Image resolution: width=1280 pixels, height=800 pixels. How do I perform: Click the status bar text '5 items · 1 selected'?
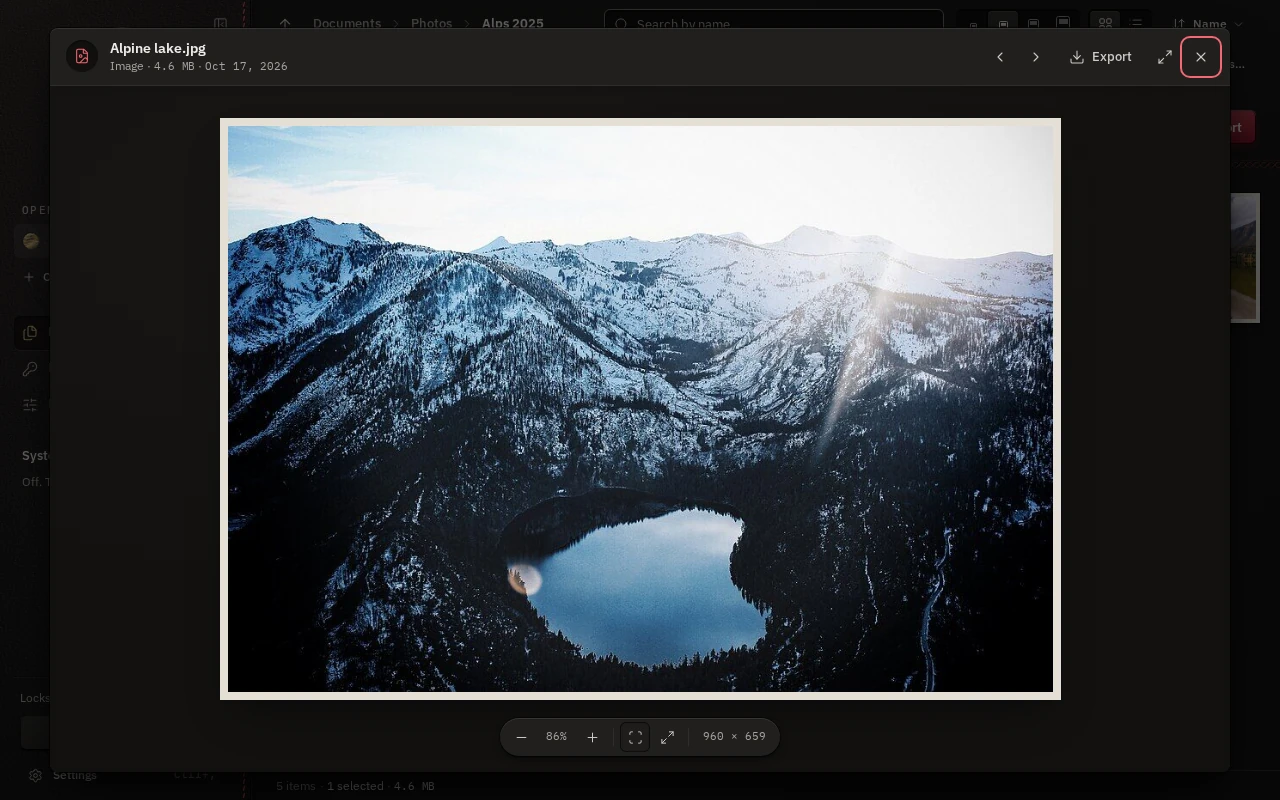coord(330,786)
